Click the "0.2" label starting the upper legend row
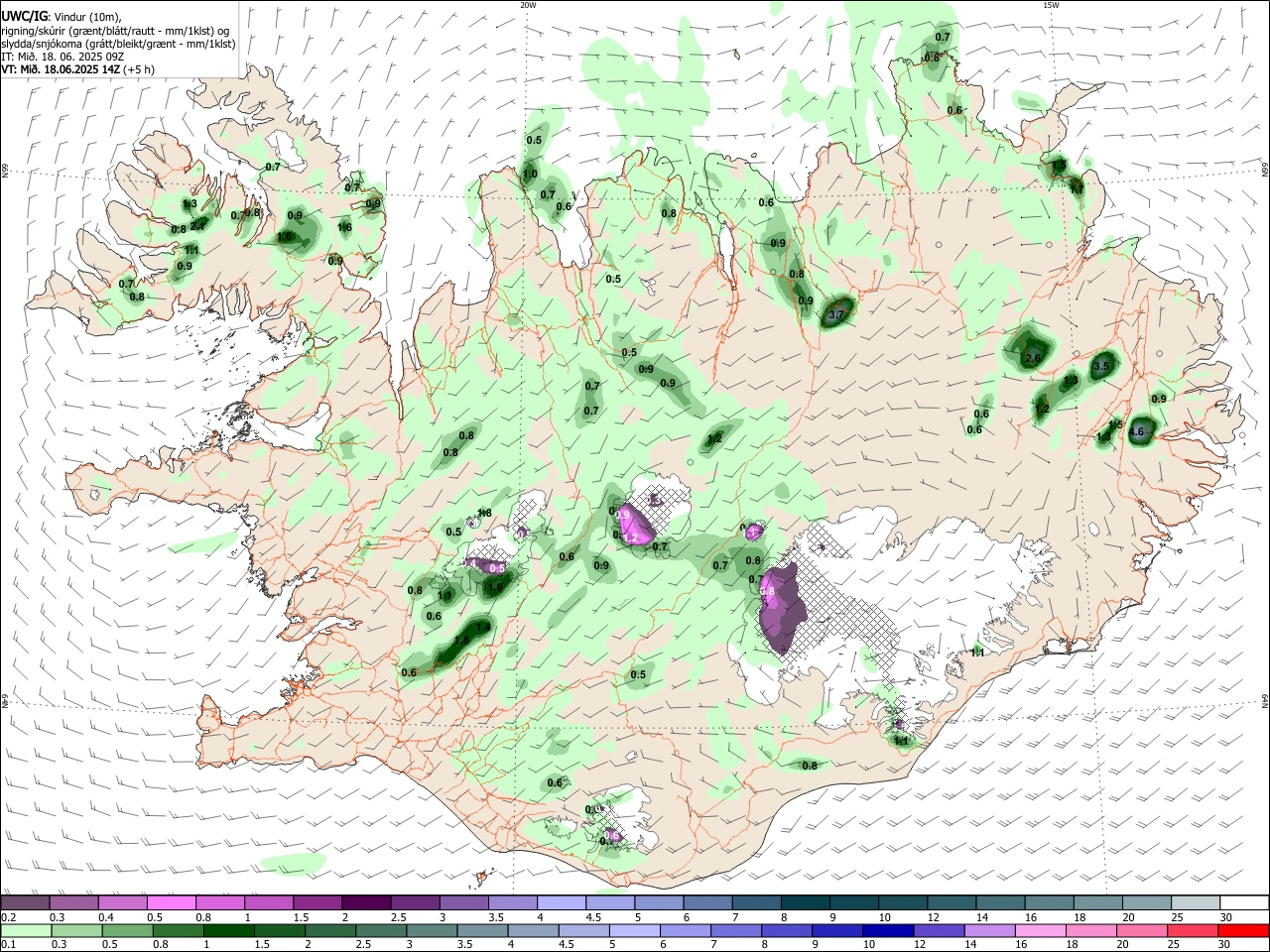 coord(9,917)
